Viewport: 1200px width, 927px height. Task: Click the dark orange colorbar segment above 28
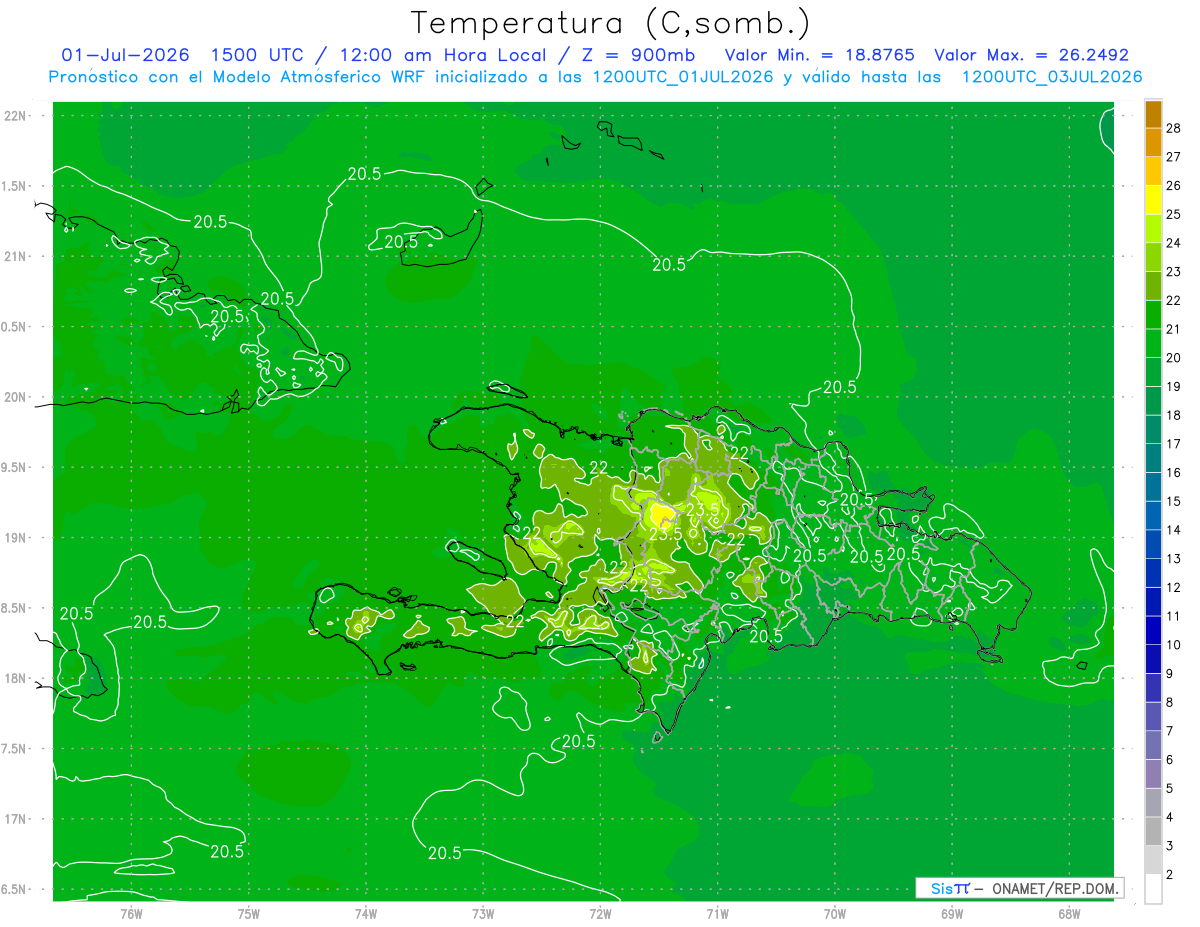coord(1153,114)
